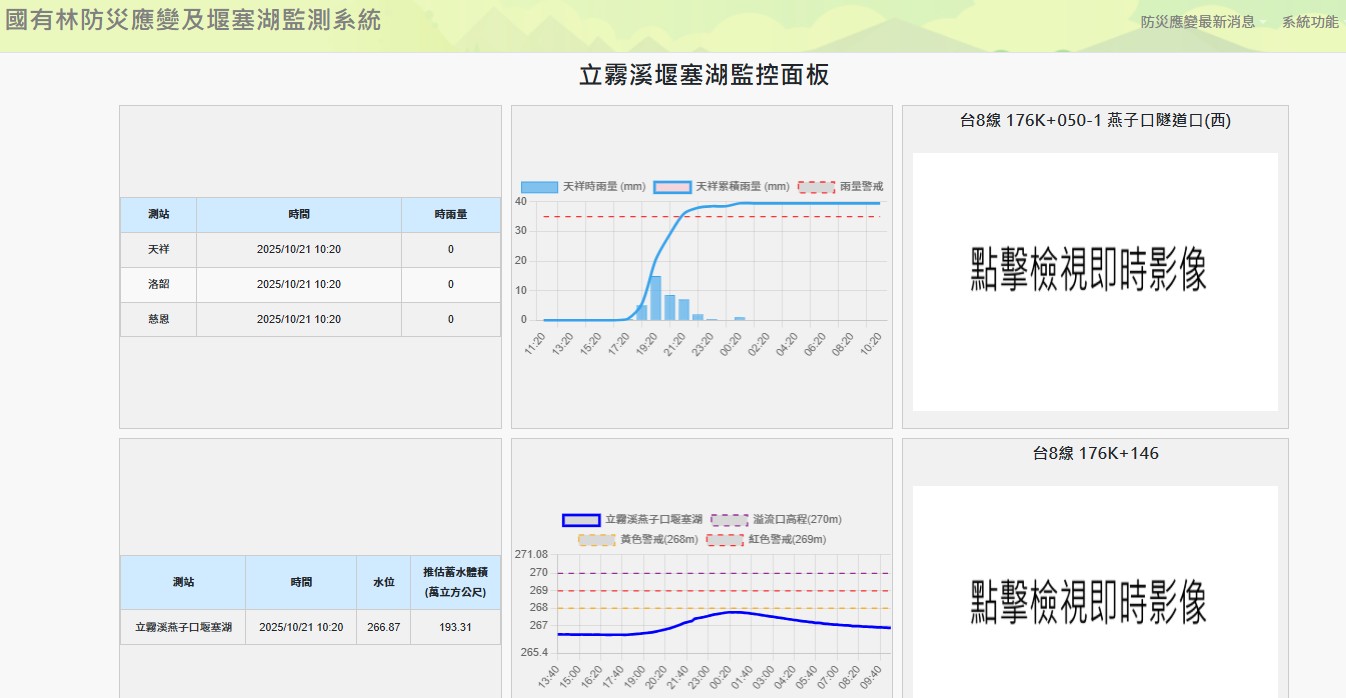
Task: Click the 黃色警戒(268m) legend swatch
Action: [x=596, y=540]
